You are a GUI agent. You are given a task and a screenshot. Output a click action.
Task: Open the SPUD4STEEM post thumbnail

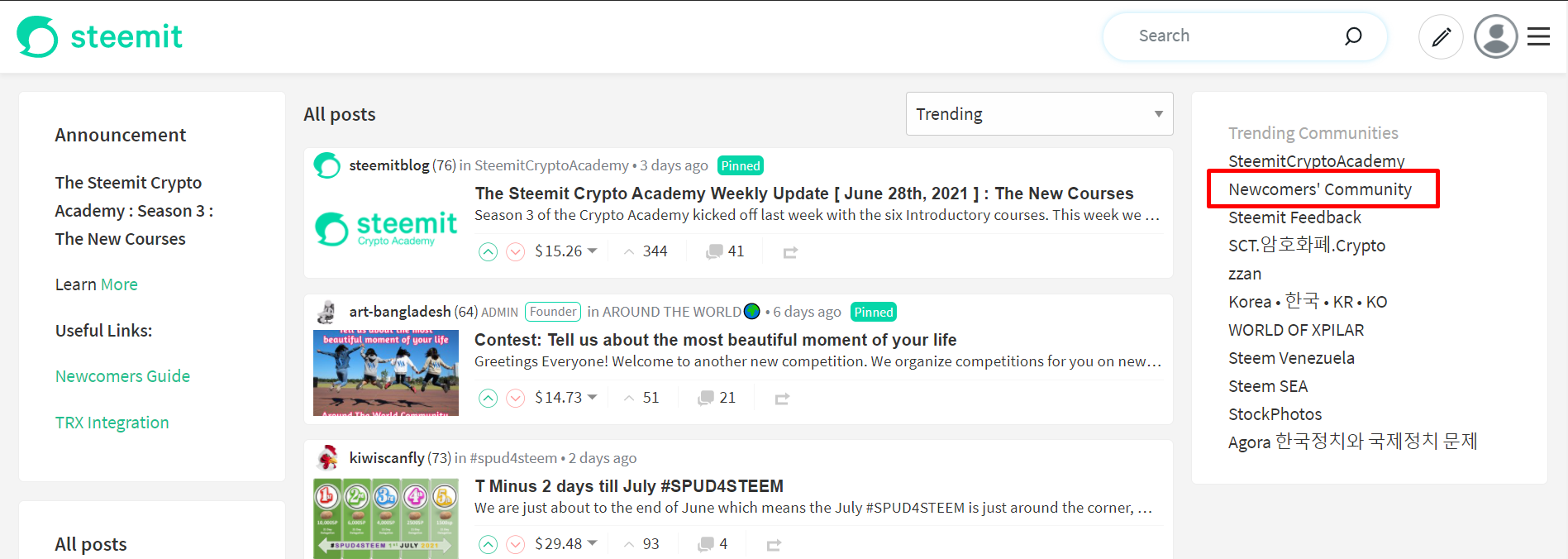point(386,518)
